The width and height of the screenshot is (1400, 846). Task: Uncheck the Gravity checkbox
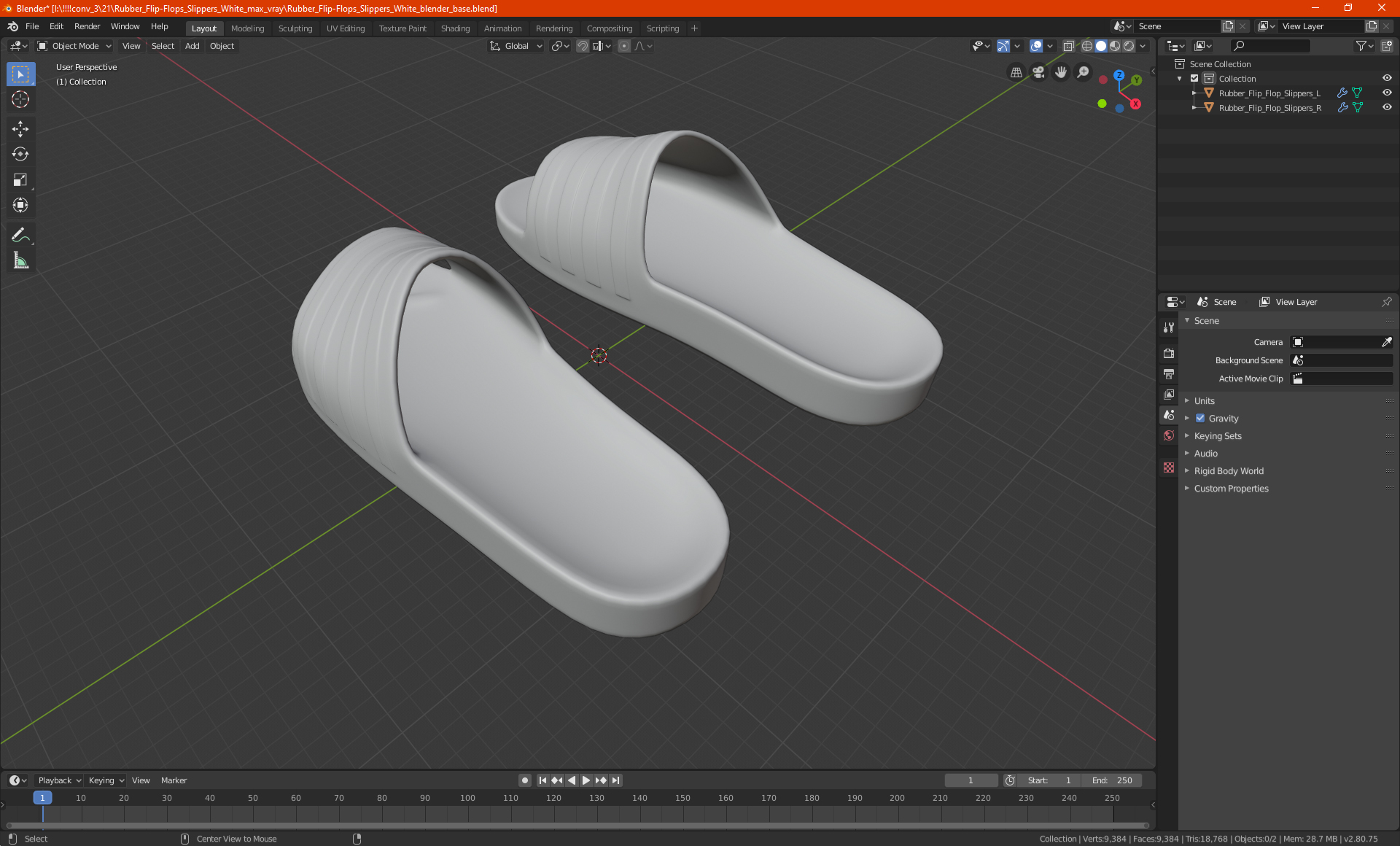point(1200,418)
